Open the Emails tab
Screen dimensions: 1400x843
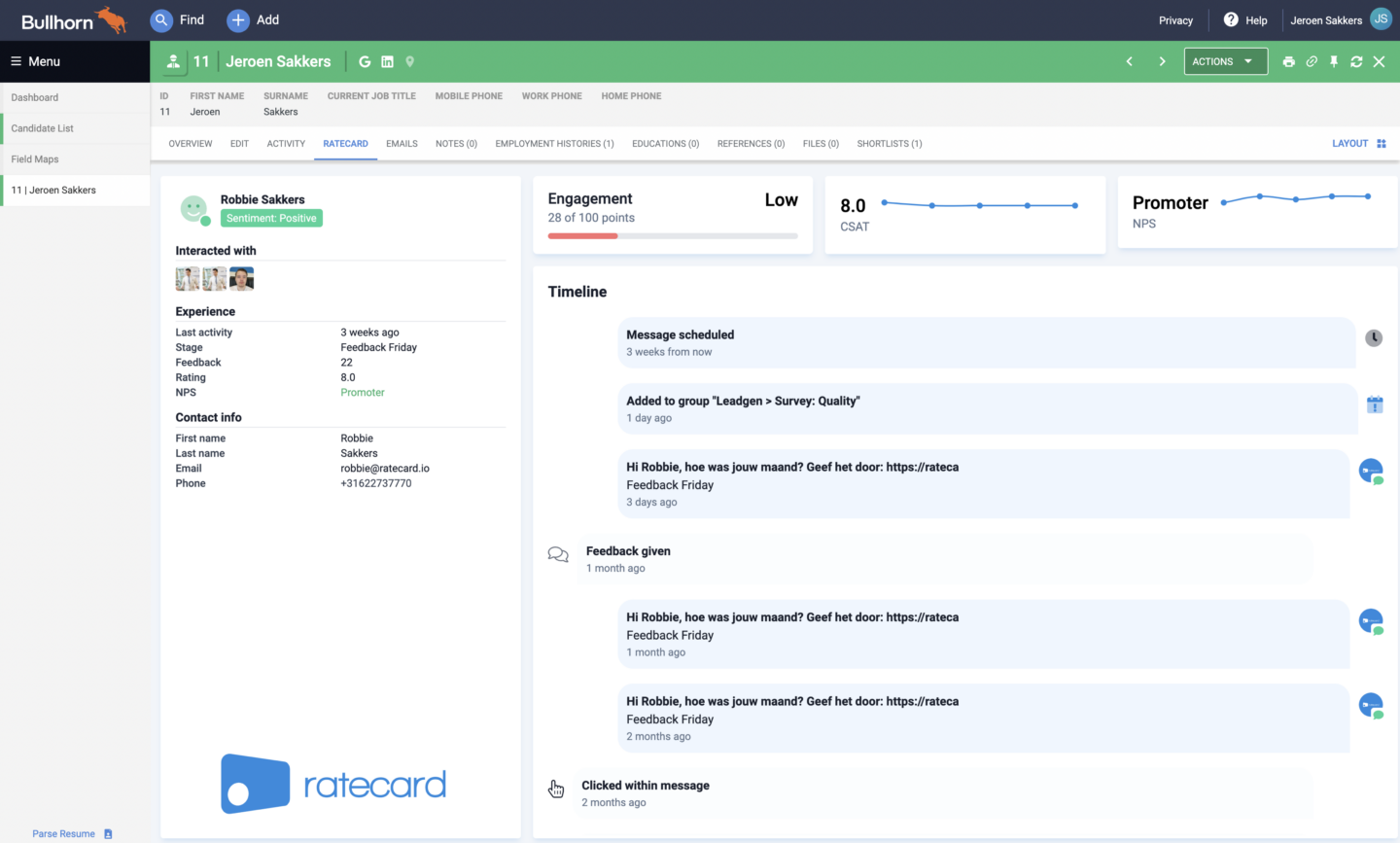pos(402,144)
